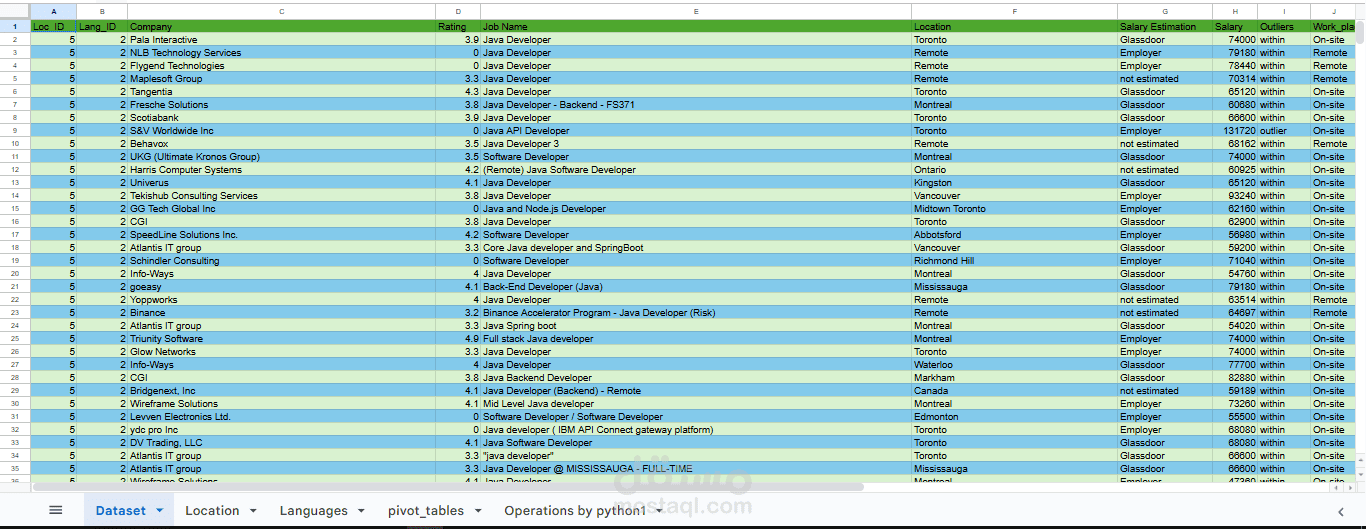Click the Company header cell
The image size is (1366, 529).
[x=282, y=26]
